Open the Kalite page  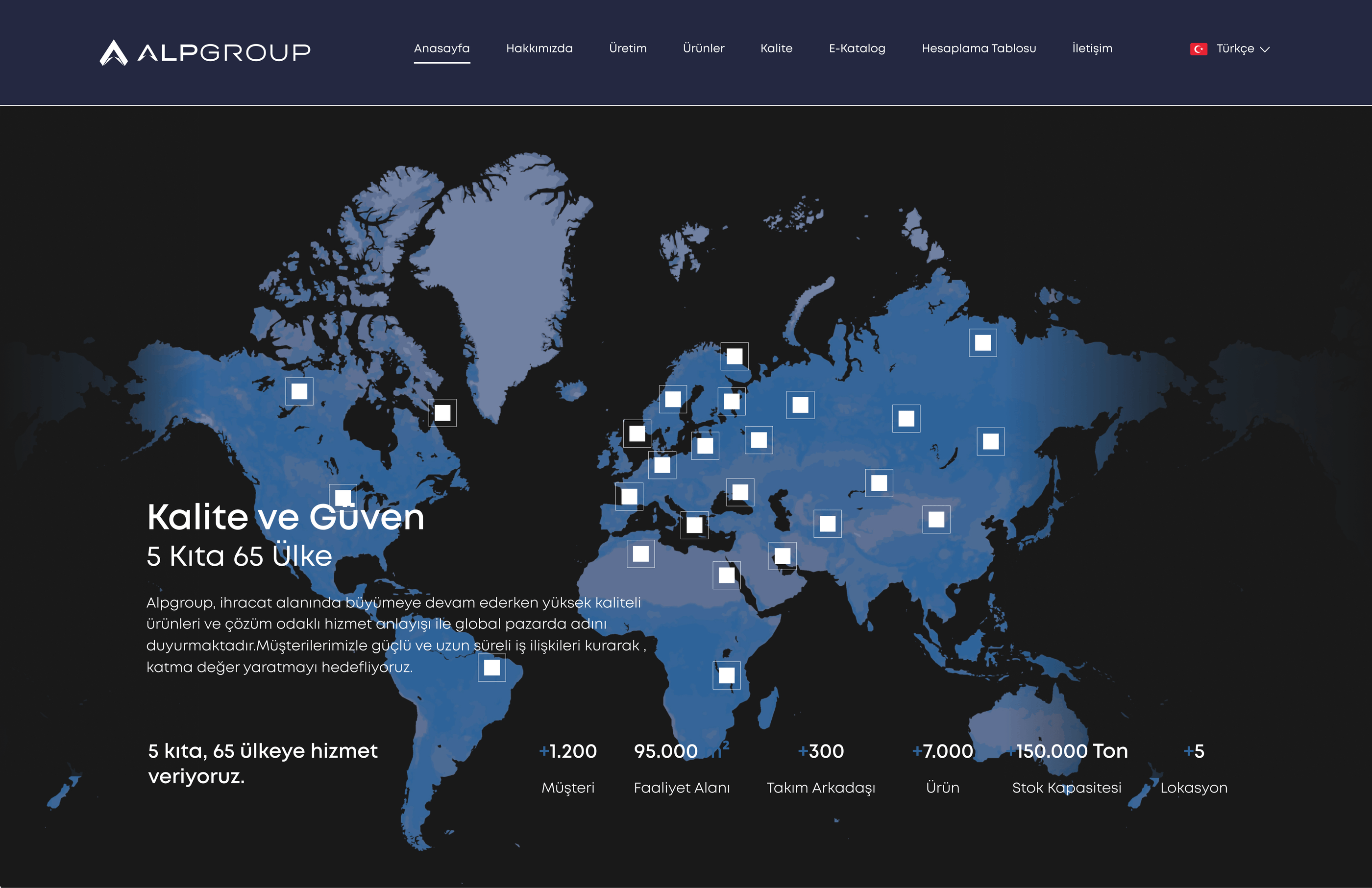pyautogui.click(x=776, y=48)
